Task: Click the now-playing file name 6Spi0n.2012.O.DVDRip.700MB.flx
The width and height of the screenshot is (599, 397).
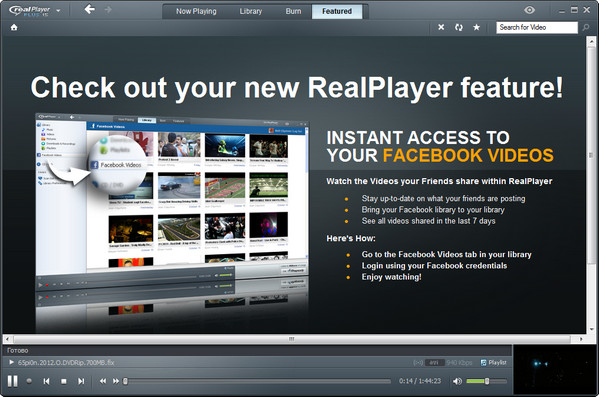Action: coord(66,363)
